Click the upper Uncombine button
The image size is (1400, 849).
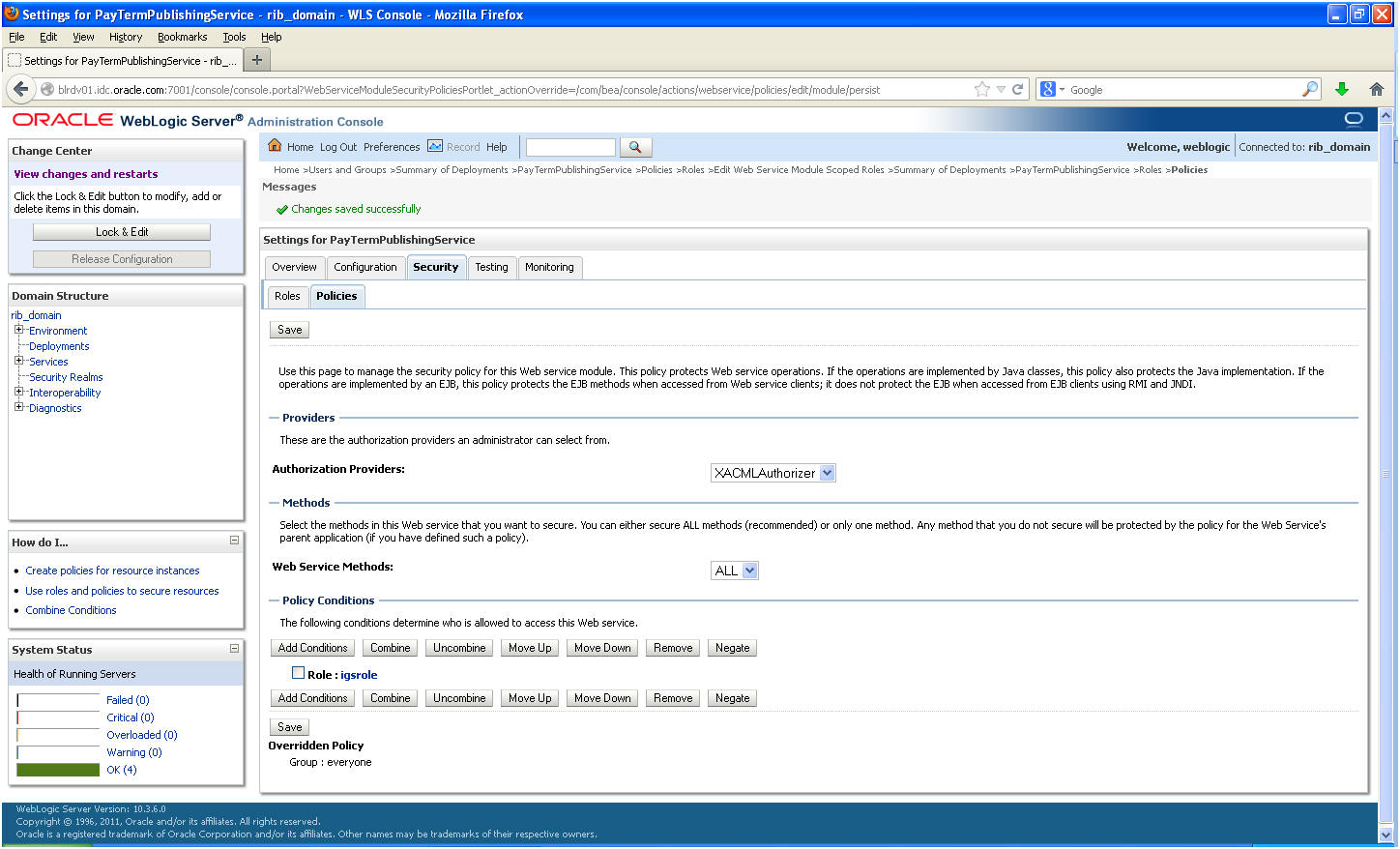pos(459,648)
